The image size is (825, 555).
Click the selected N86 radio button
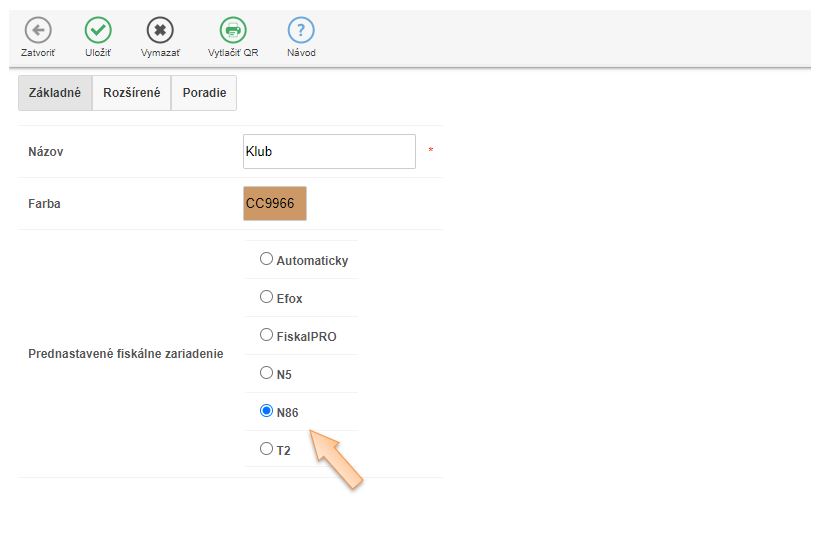pos(266,411)
